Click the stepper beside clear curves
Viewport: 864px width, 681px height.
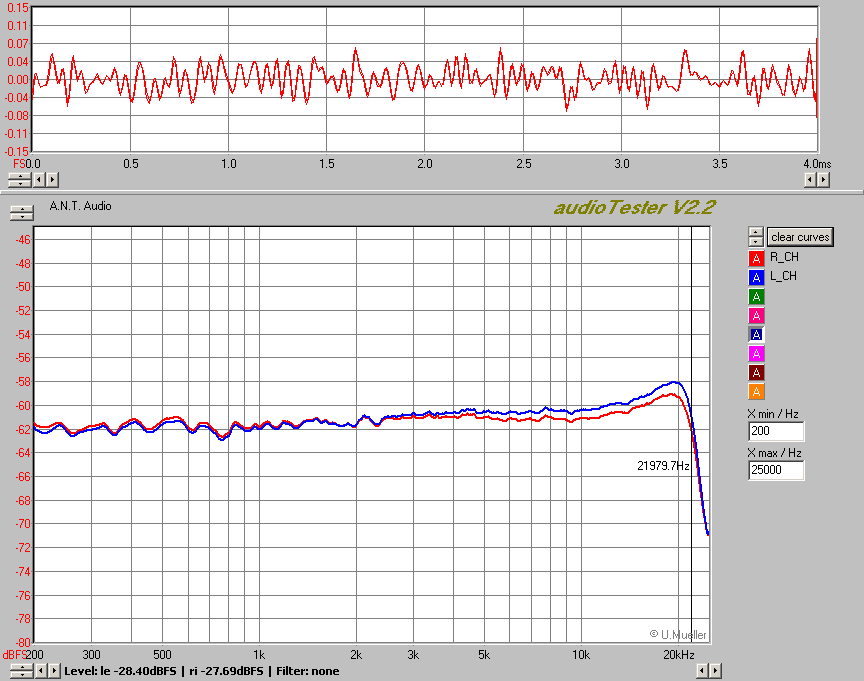click(756, 237)
